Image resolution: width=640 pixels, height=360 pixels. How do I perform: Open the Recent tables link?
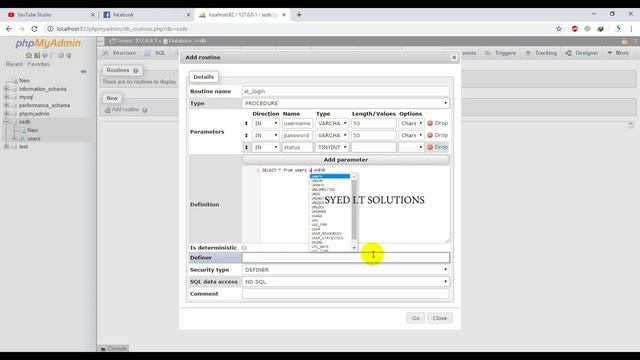[x=14, y=64]
